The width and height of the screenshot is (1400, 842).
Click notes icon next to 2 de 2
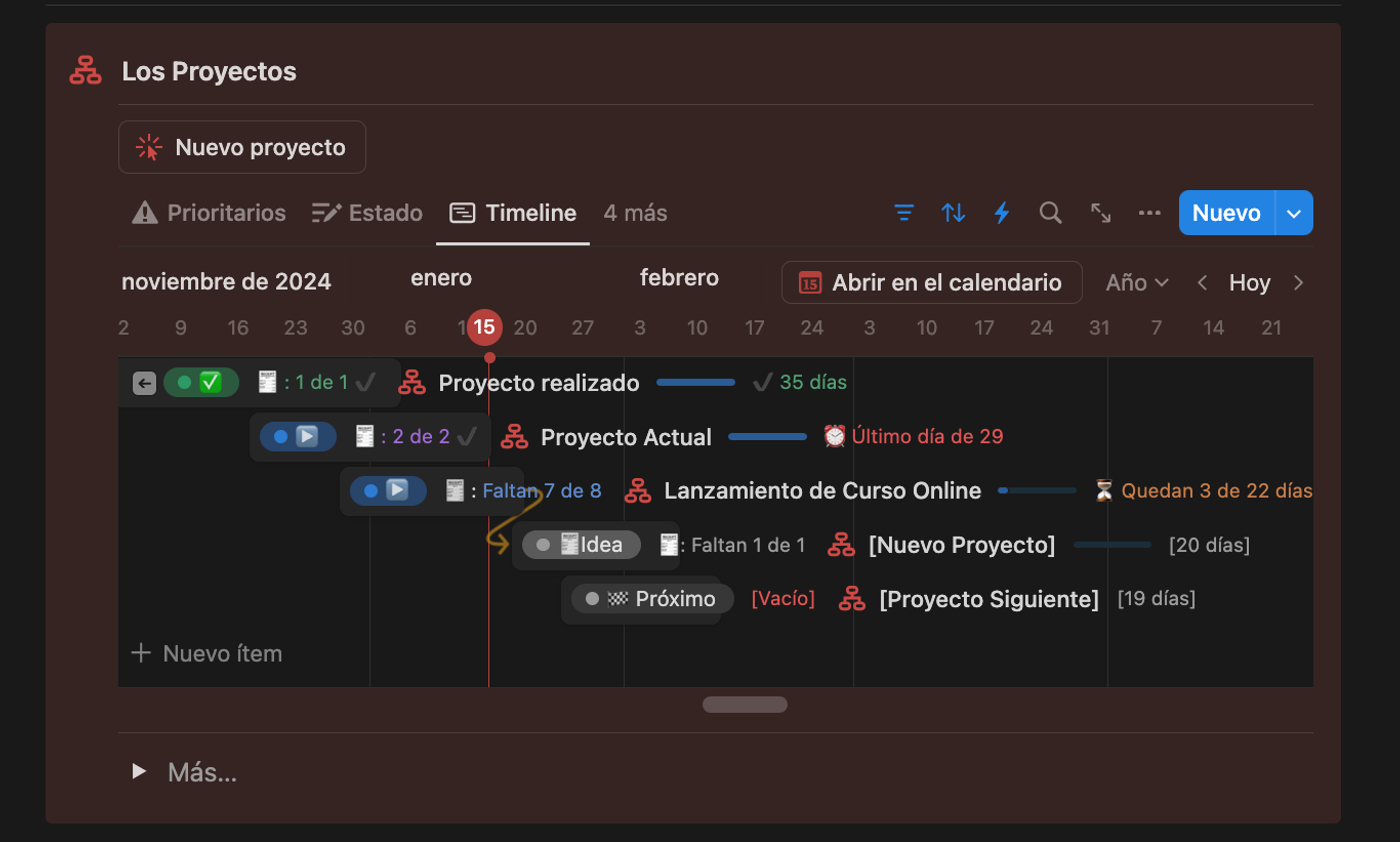[364, 437]
